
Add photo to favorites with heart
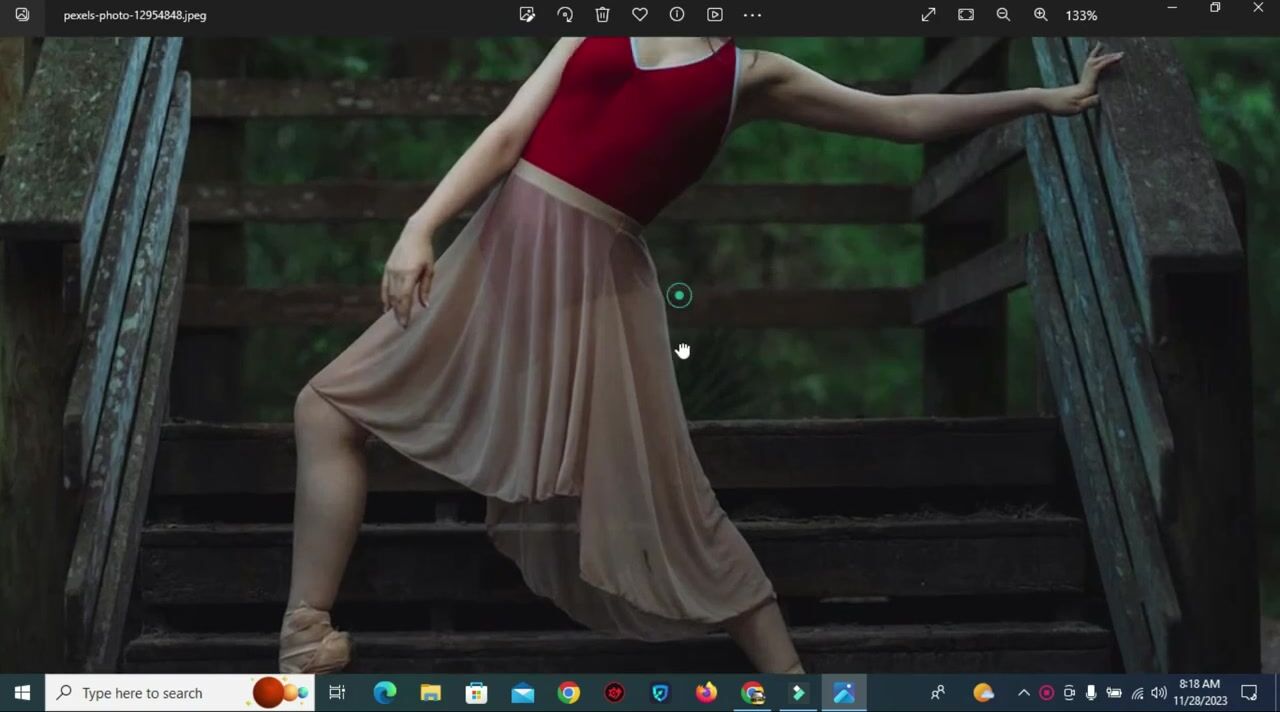pos(640,15)
